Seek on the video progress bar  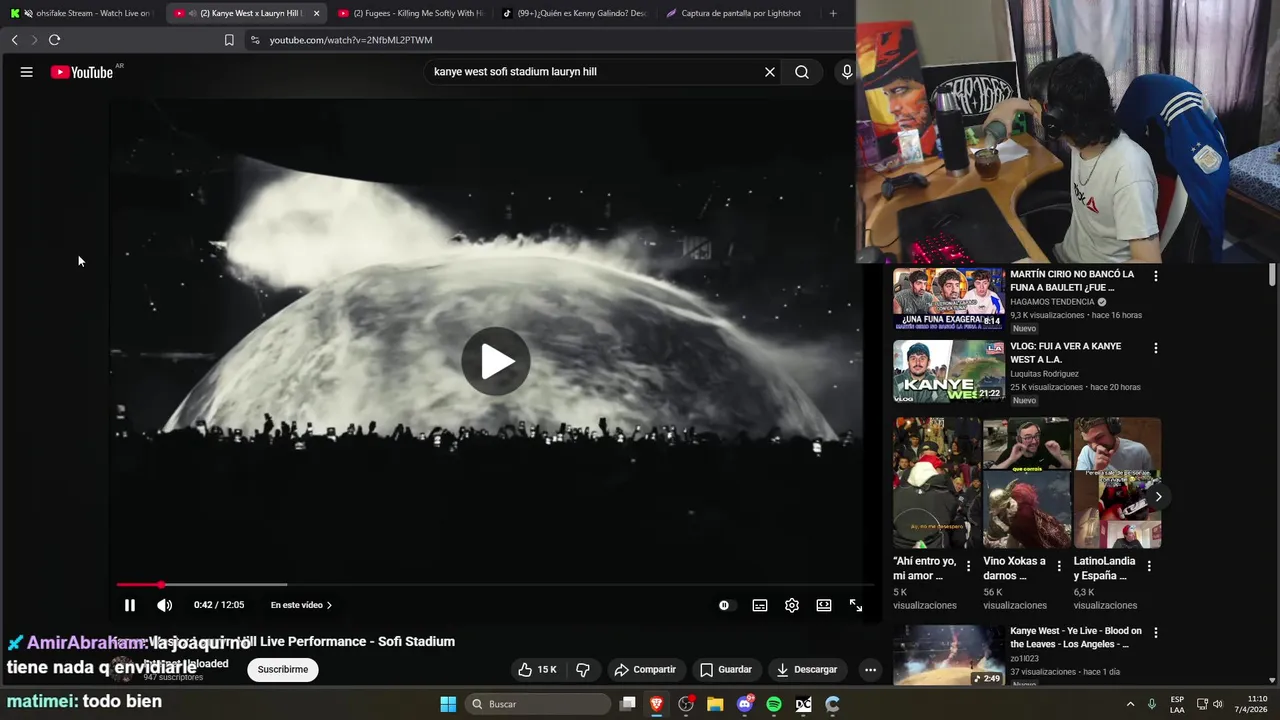(x=495, y=585)
